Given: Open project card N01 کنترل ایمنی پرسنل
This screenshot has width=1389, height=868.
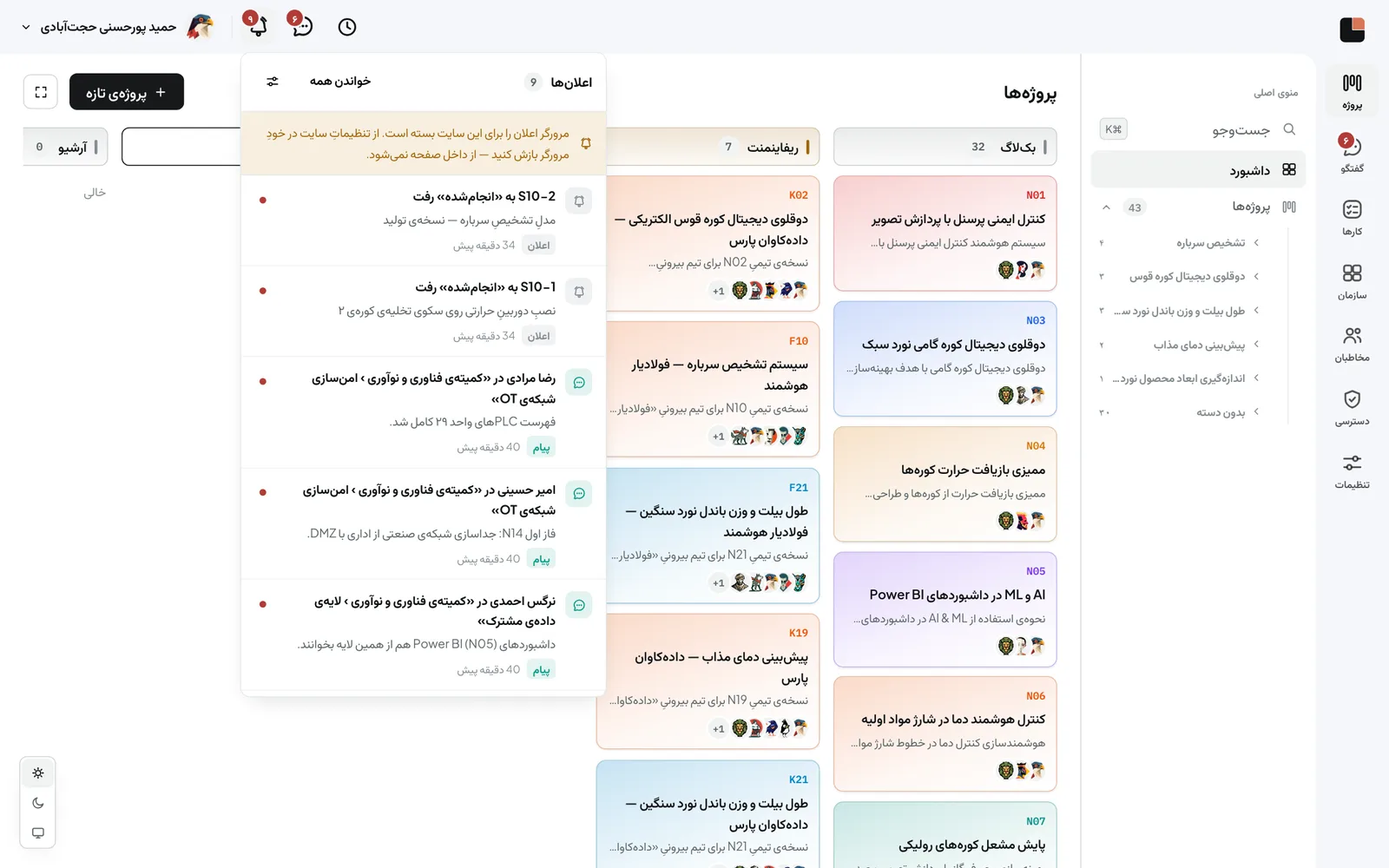Looking at the screenshot, I should pos(945,233).
